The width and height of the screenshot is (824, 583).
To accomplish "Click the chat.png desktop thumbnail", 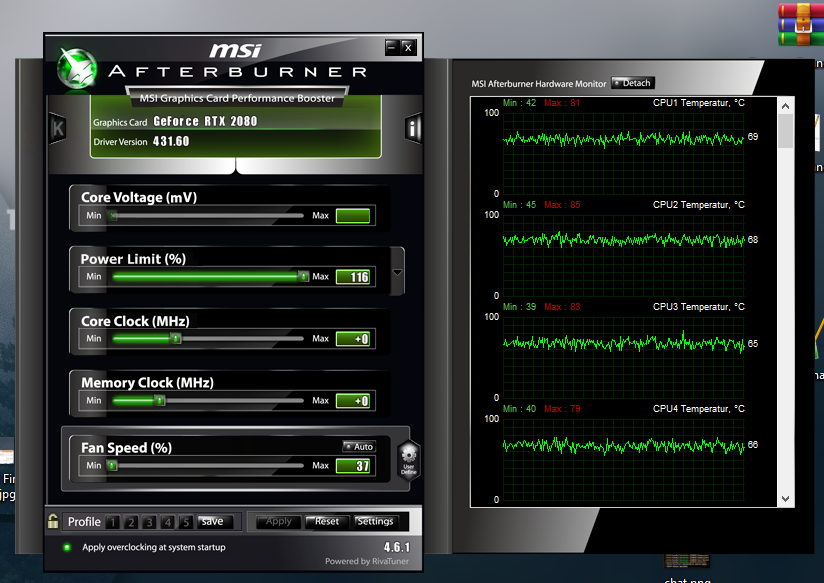I will 687,560.
